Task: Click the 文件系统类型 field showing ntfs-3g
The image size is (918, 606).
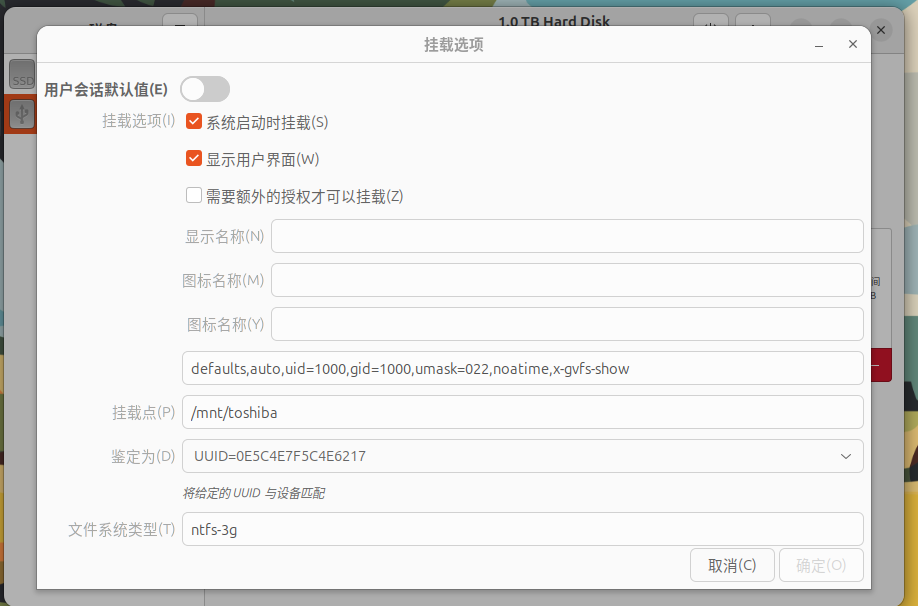Action: tap(522, 530)
